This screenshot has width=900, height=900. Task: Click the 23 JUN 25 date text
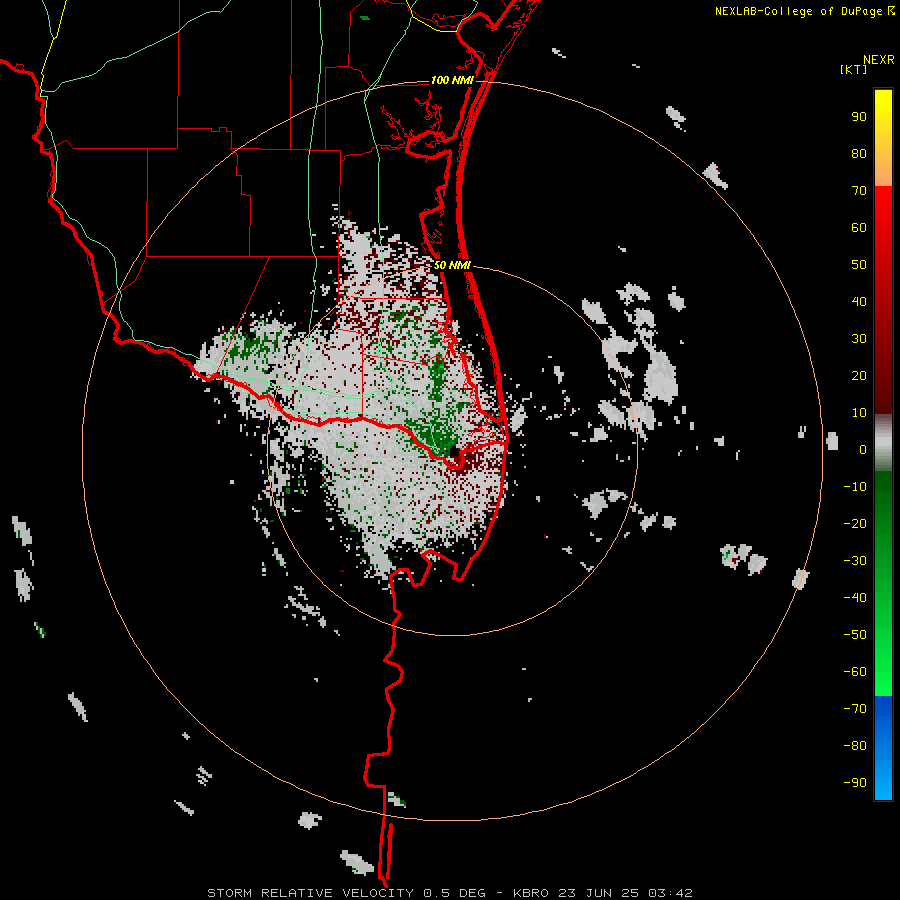click(598, 893)
